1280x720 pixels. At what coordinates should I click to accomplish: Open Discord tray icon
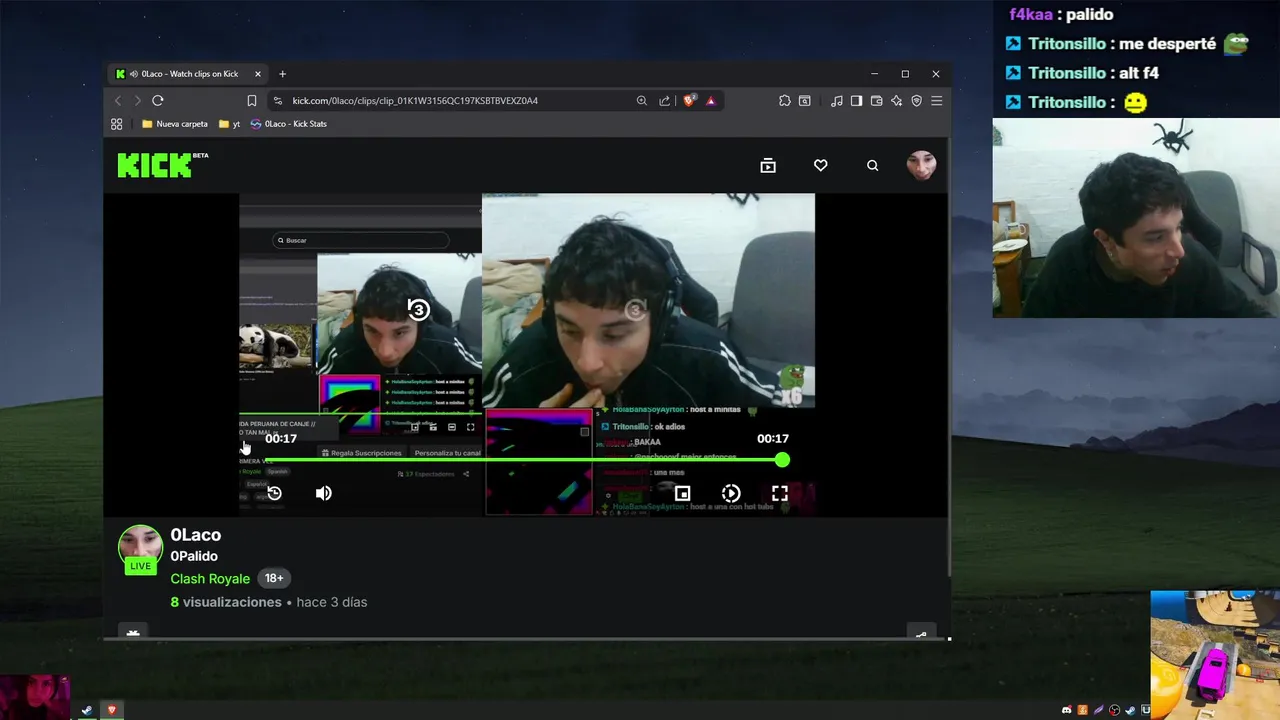1067,710
